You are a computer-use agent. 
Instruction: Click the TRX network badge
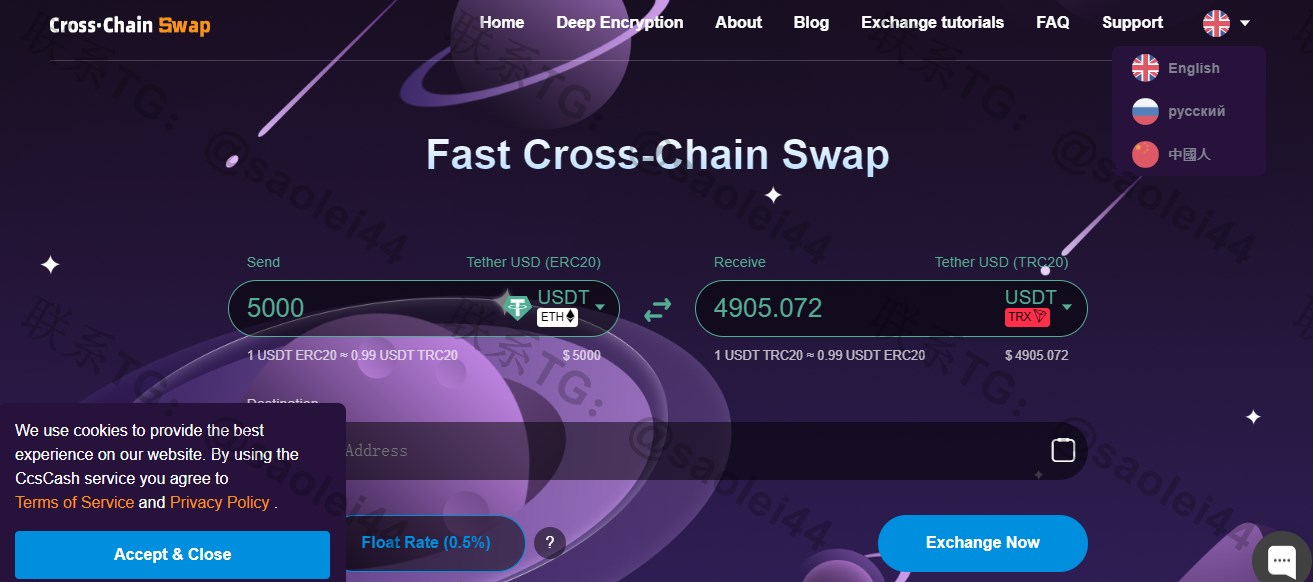[x=1027, y=317]
